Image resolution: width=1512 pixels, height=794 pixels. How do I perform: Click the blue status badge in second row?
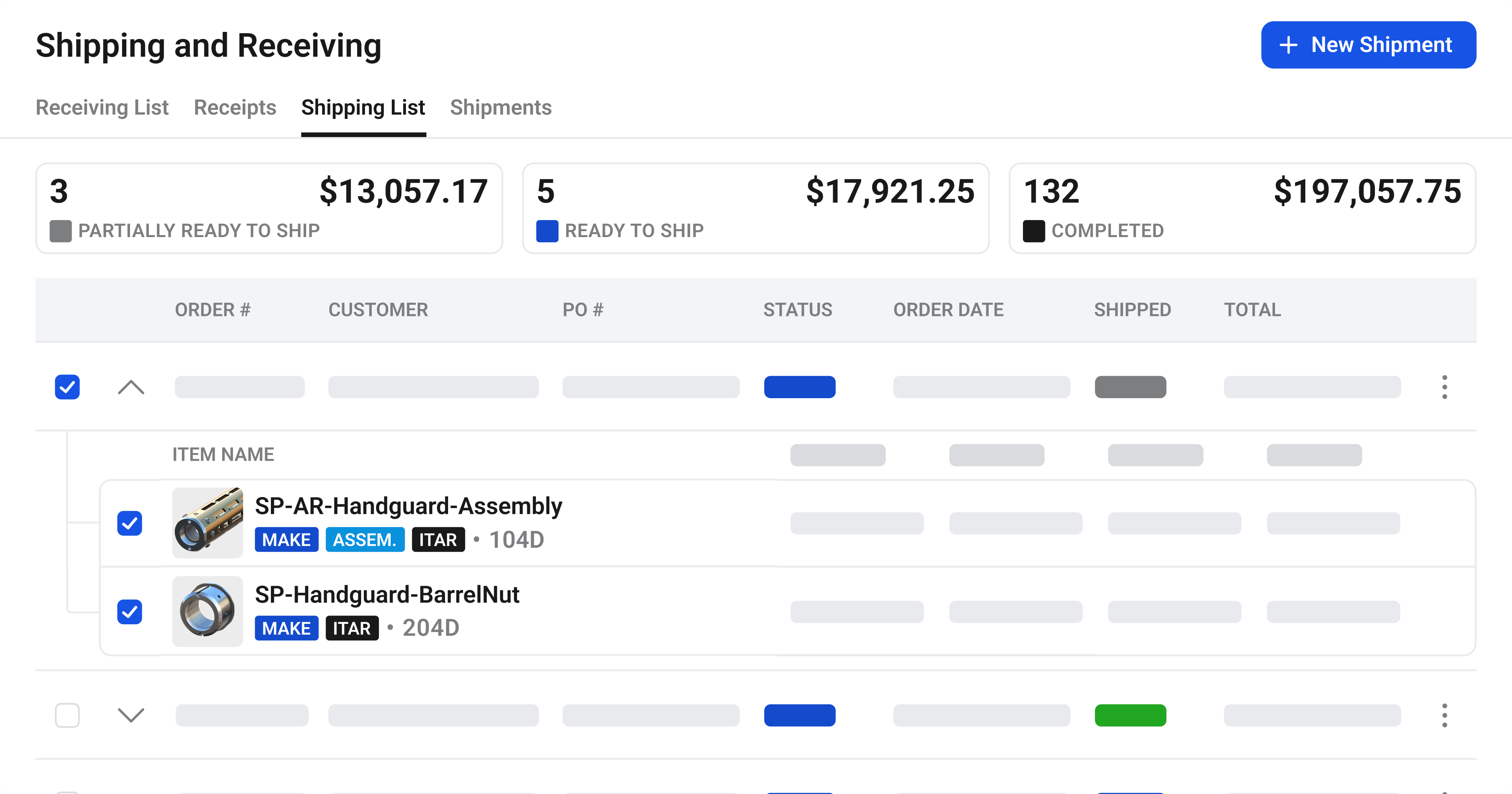click(799, 715)
